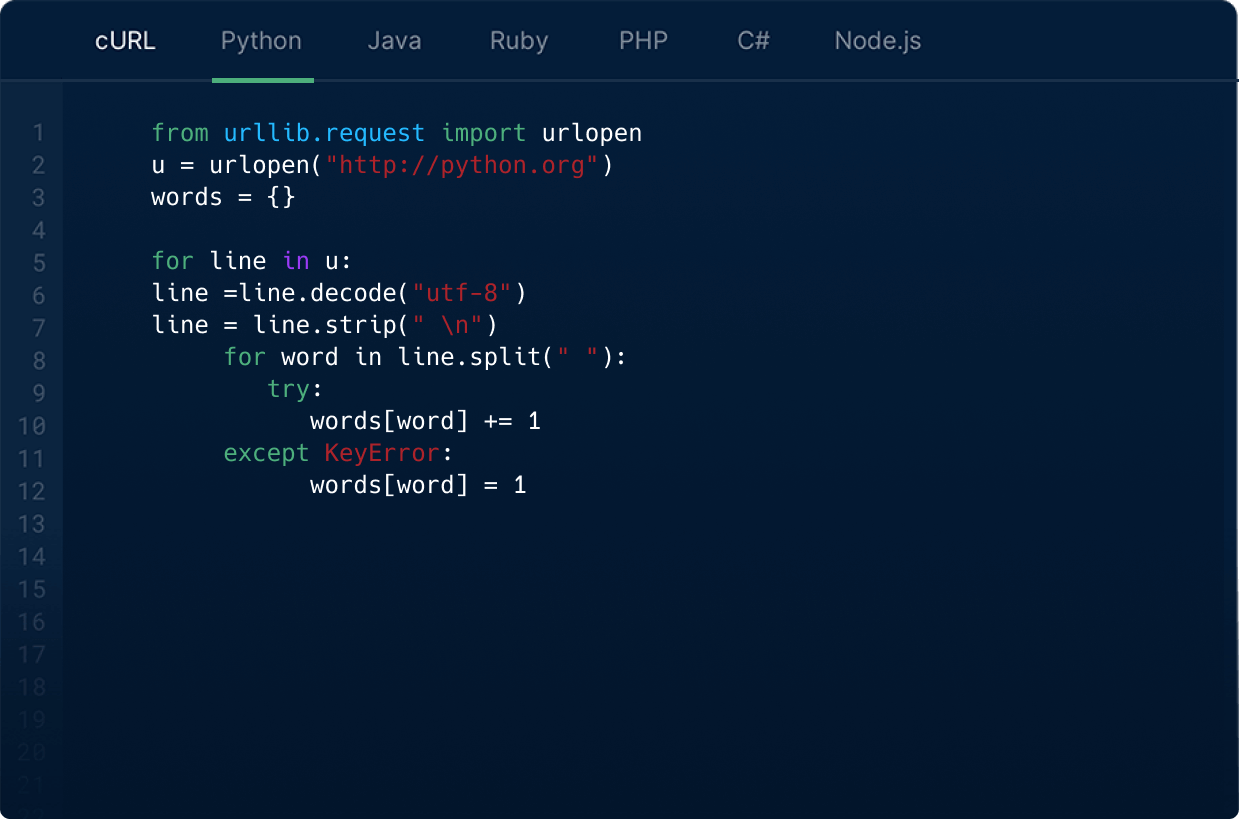
Task: Click line number 5 beside the for loop
Action: pyautogui.click(x=37, y=260)
